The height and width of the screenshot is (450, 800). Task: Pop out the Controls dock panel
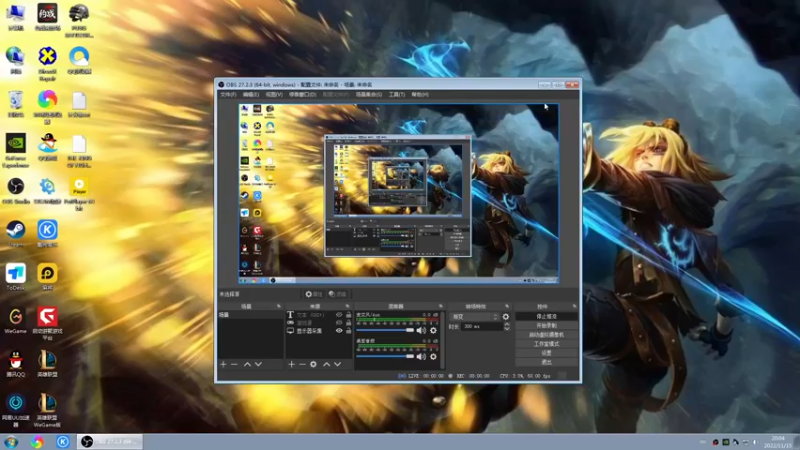tap(574, 306)
